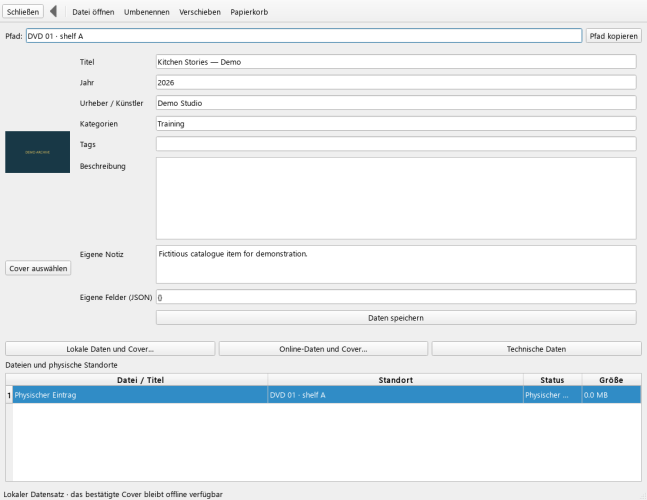
Task: Move entry to Papierkorb
Action: click(249, 12)
